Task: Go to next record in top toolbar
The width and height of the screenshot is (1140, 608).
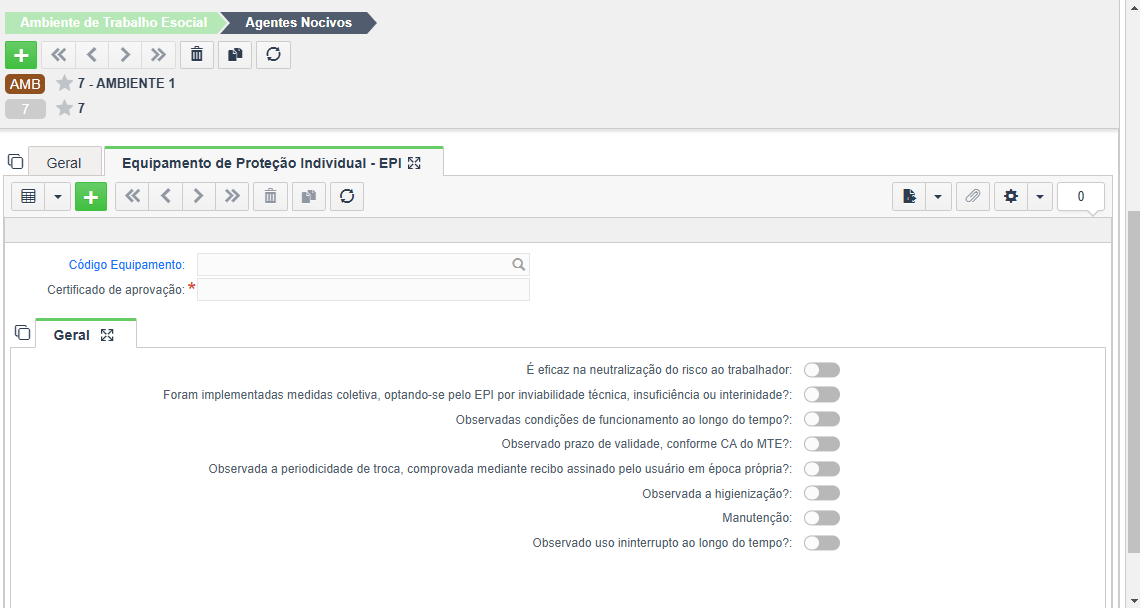Action: pyautogui.click(x=125, y=55)
